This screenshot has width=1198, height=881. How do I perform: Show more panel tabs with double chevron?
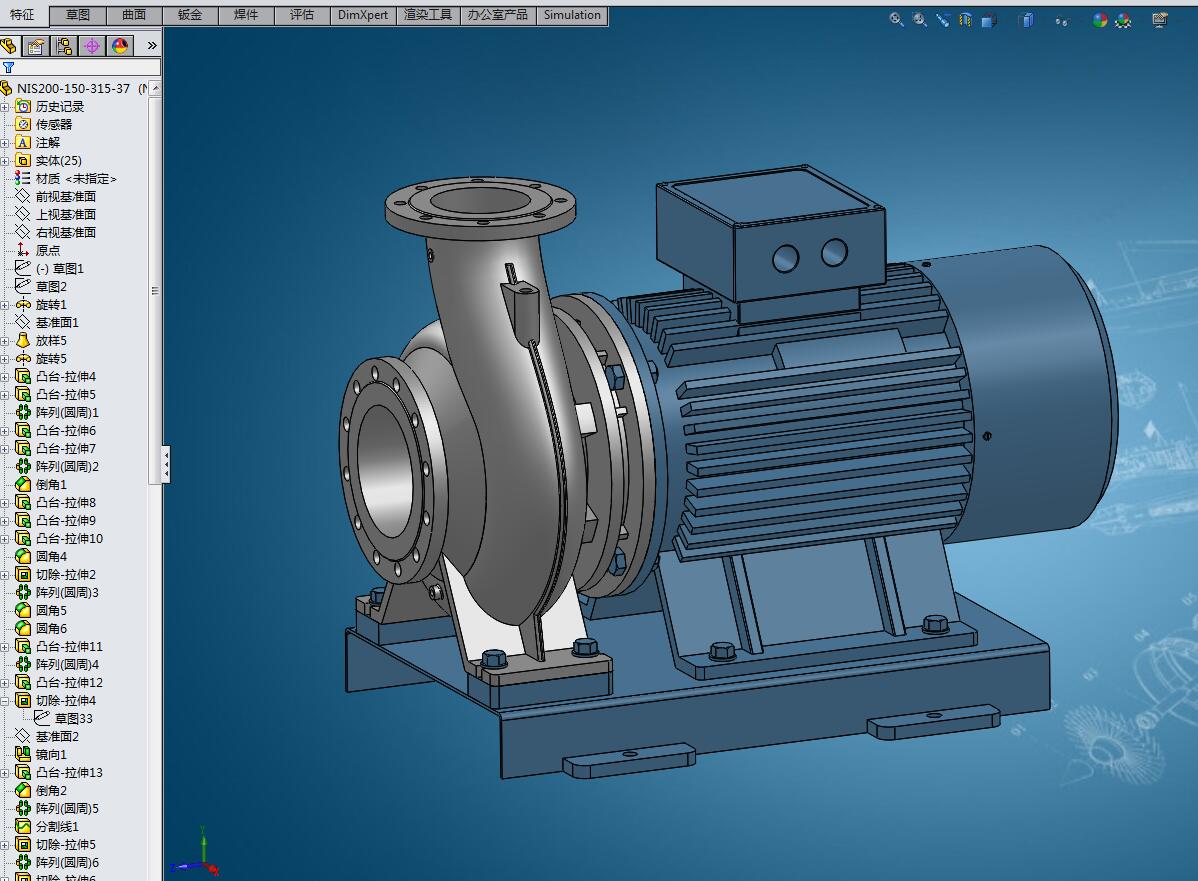[x=152, y=46]
